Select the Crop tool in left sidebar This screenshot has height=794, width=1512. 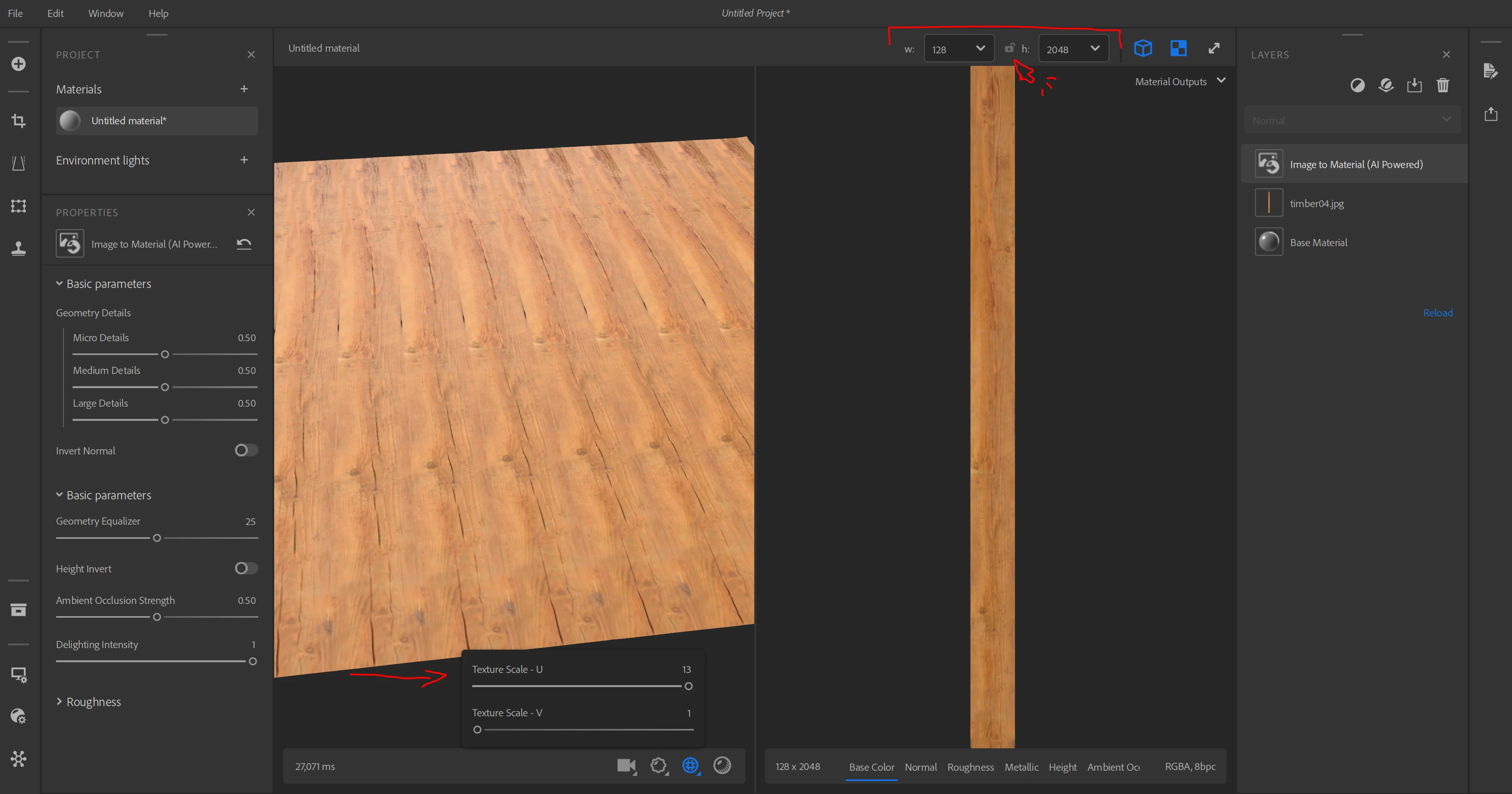click(19, 121)
